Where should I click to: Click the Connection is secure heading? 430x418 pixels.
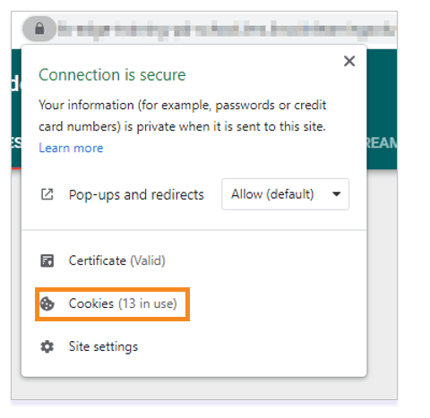click(x=112, y=75)
